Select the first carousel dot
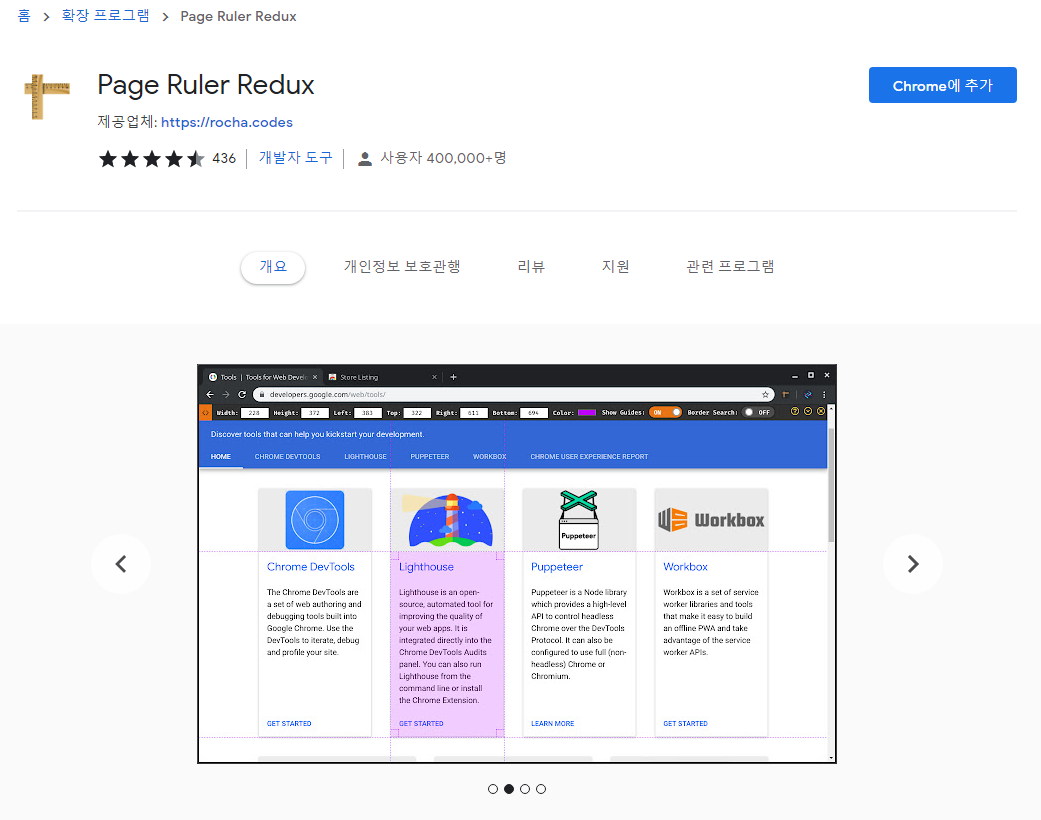The height and width of the screenshot is (820, 1041). (x=493, y=789)
